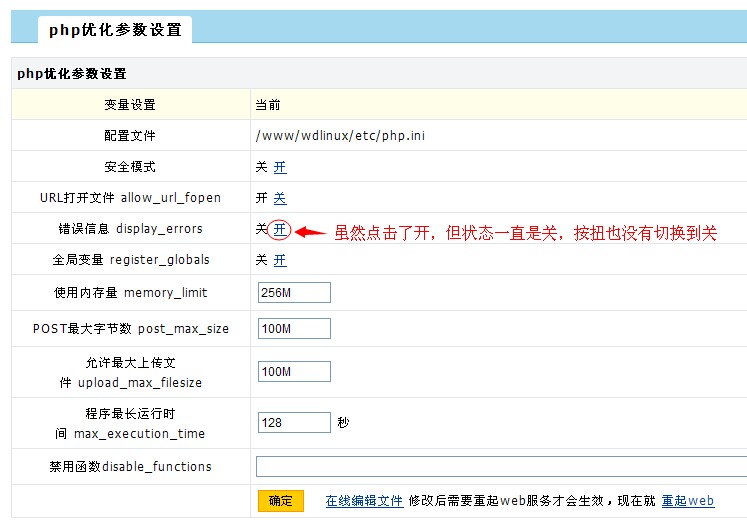Turn on 安全模式 via 开 link
747x522 pixels.
click(x=280, y=167)
